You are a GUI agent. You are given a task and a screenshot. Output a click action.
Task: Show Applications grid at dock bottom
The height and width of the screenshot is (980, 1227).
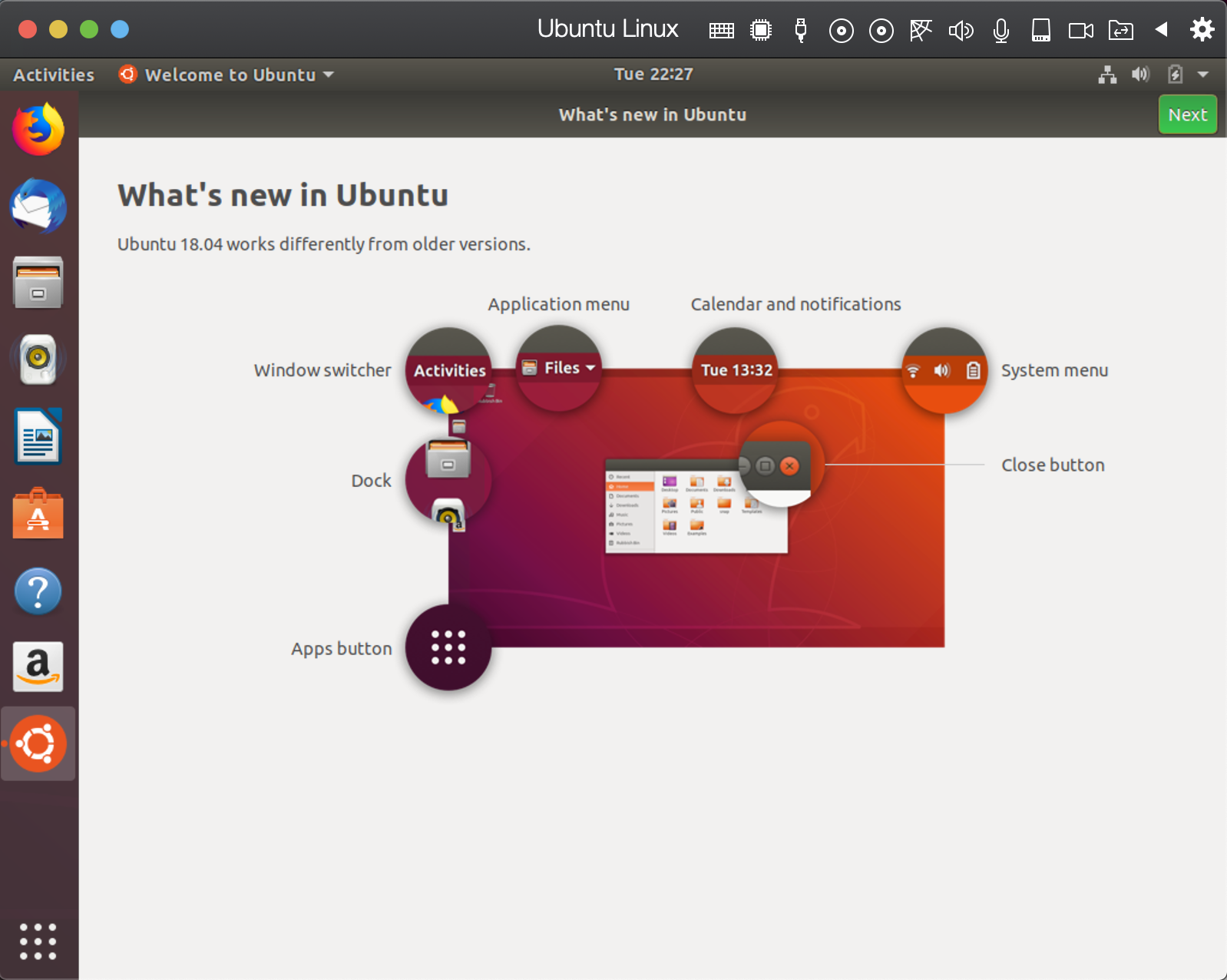pos(38,941)
